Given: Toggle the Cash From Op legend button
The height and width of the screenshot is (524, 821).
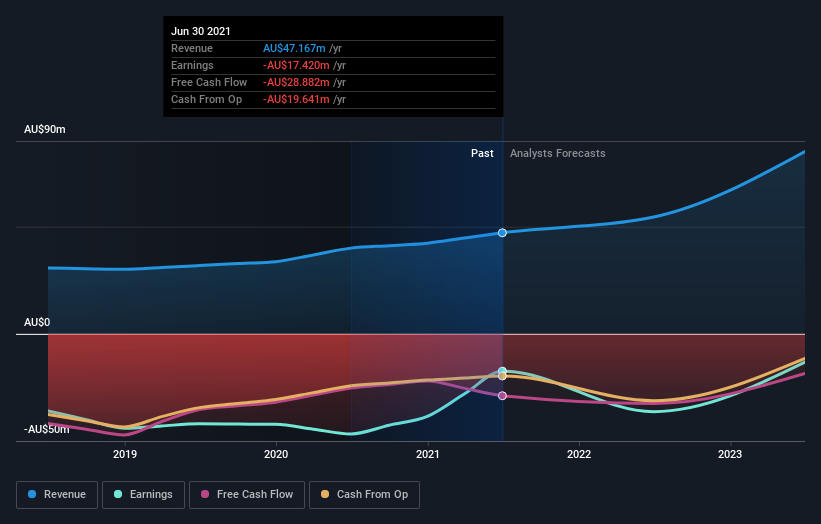Looking at the screenshot, I should coord(364,495).
